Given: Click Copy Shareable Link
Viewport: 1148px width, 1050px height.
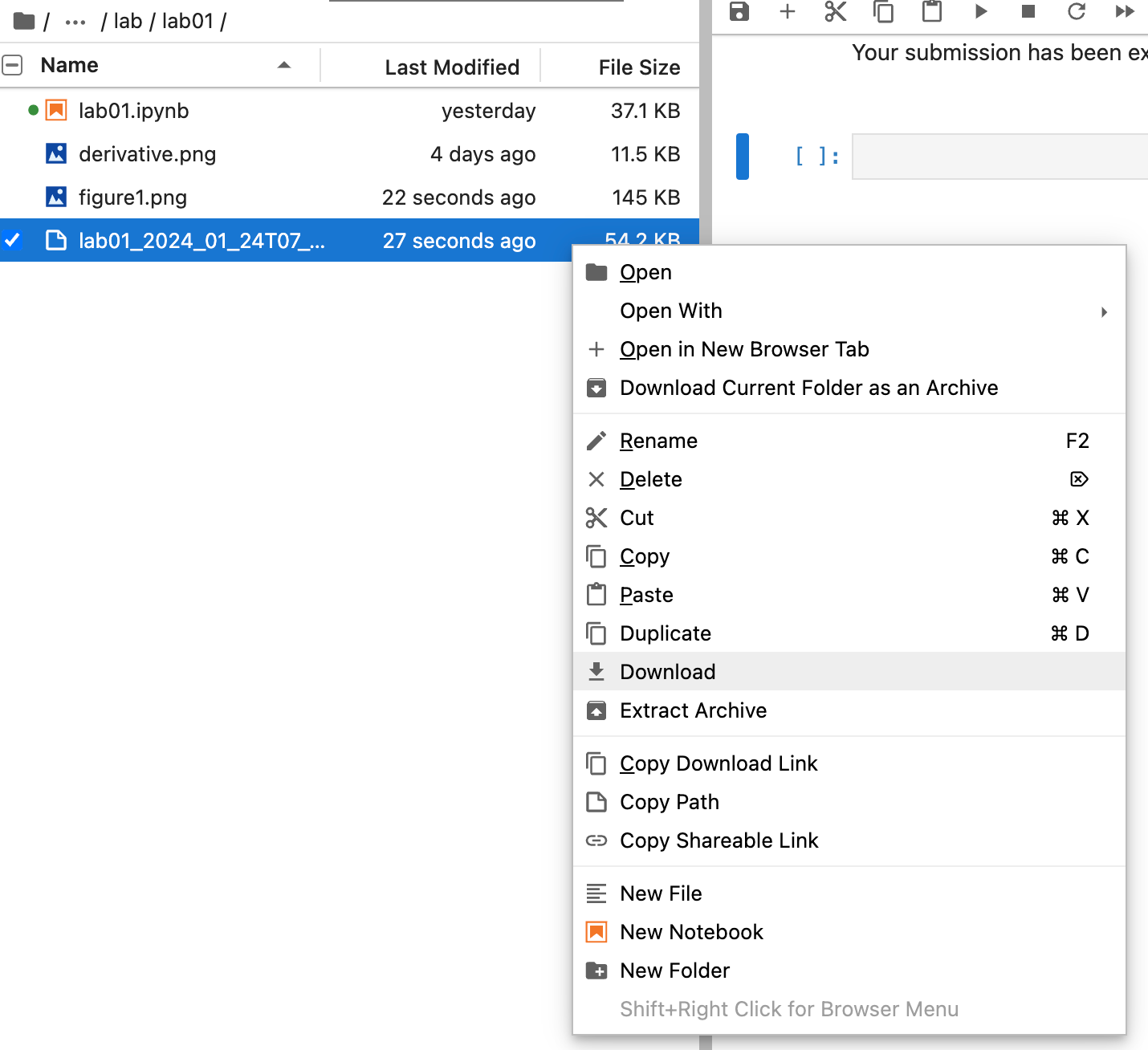Looking at the screenshot, I should point(719,840).
